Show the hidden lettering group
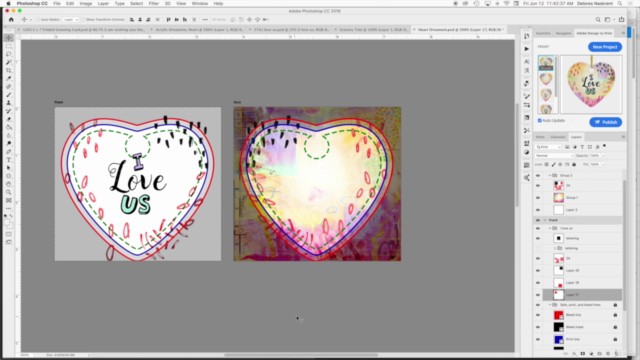Image resolution: width=640 pixels, height=360 pixels. click(538, 248)
